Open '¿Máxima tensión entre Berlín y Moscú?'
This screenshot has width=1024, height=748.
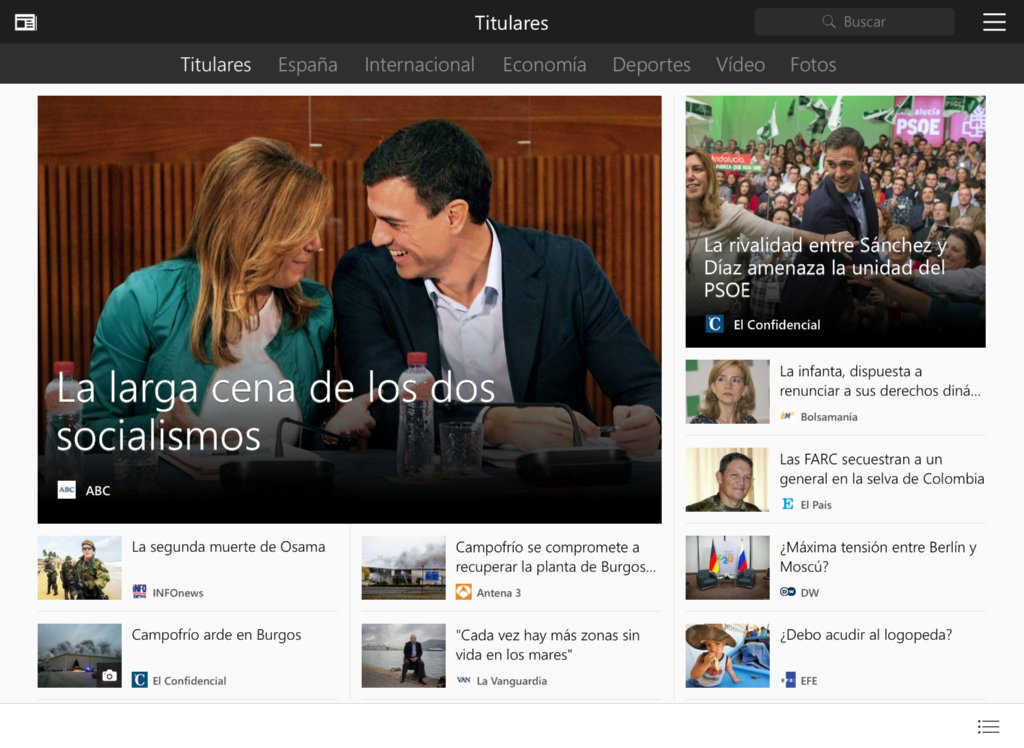click(878, 557)
